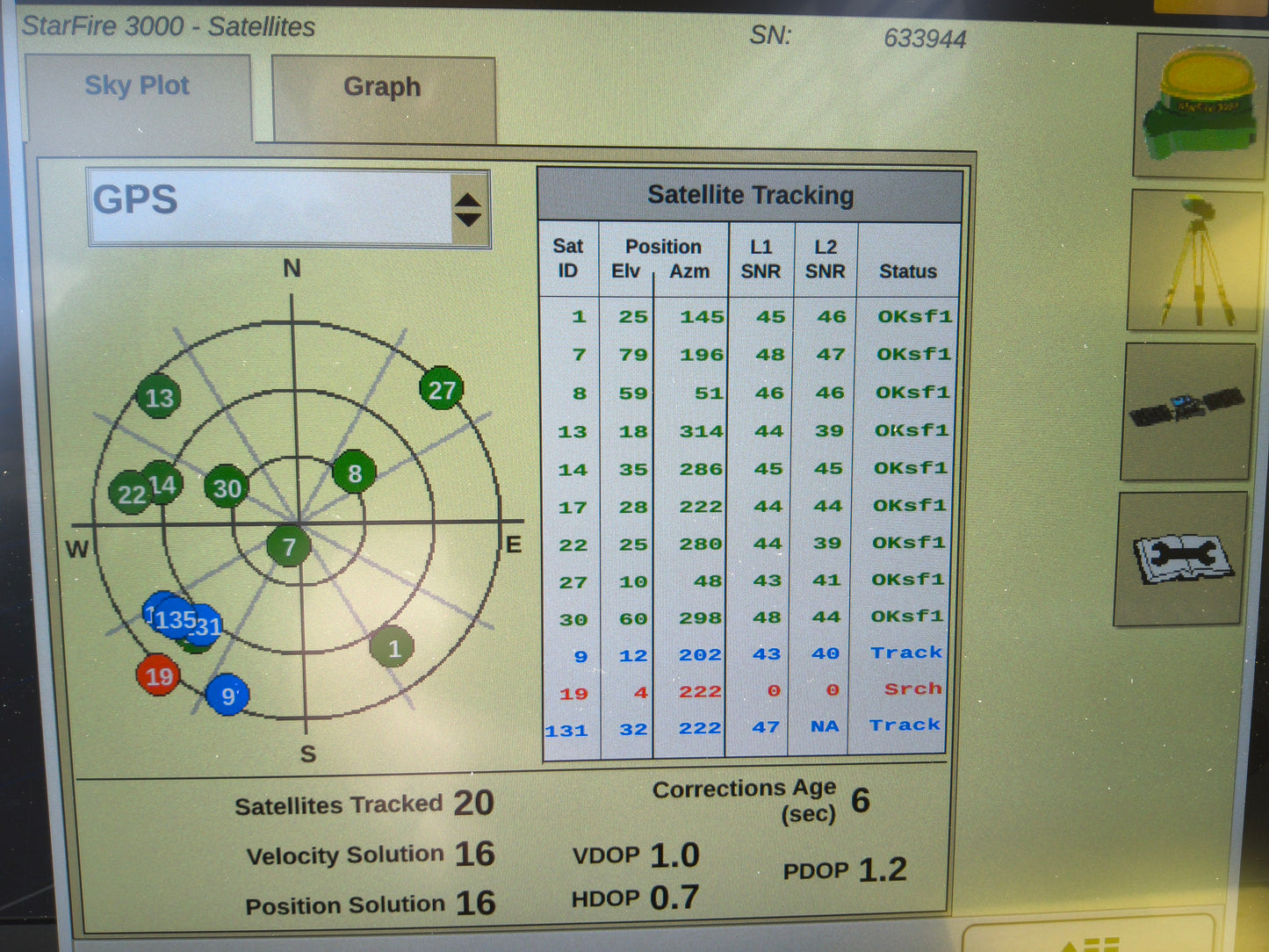Select satellite 7 near plot center
This screenshot has width=1269, height=952.
pos(288,546)
